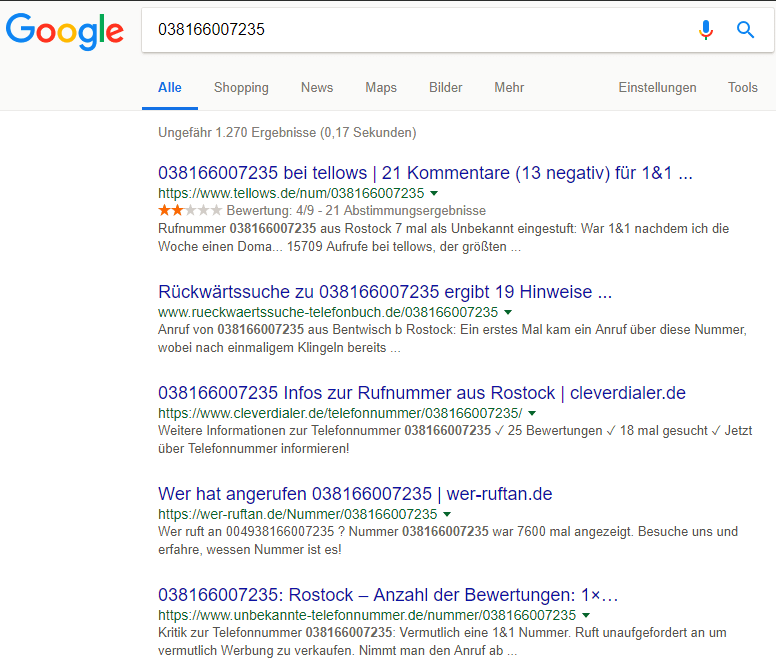Click the https://wer-ruftan.de URL text

[x=297, y=514]
